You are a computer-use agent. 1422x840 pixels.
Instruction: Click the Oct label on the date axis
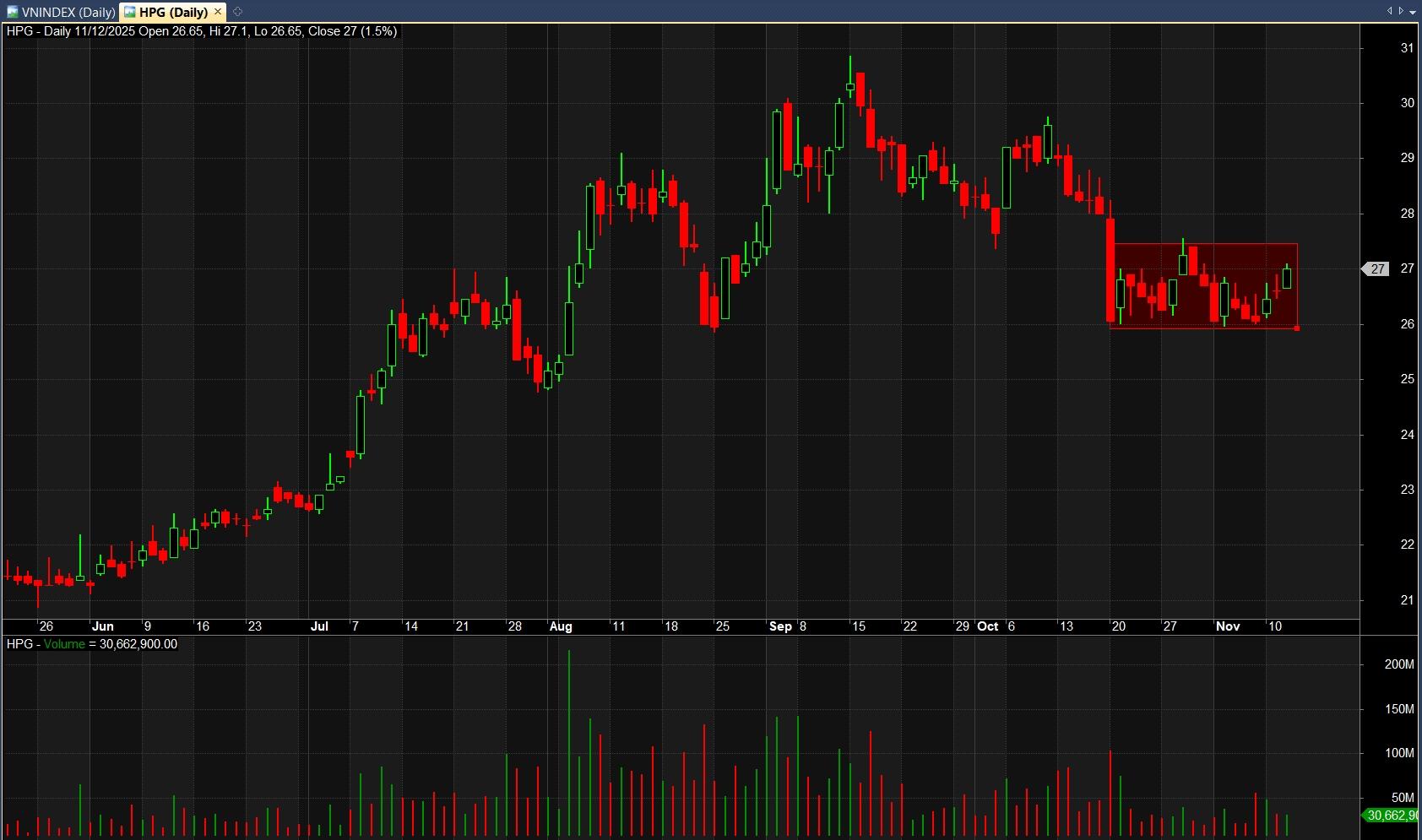click(988, 626)
